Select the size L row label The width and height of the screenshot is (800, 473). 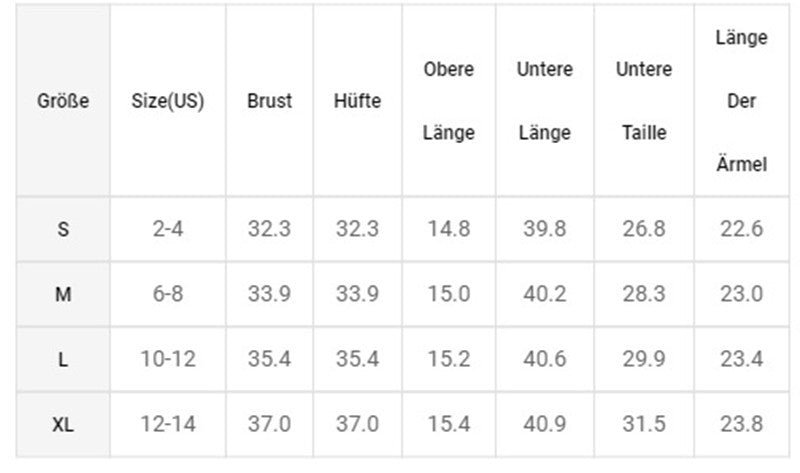click(63, 360)
